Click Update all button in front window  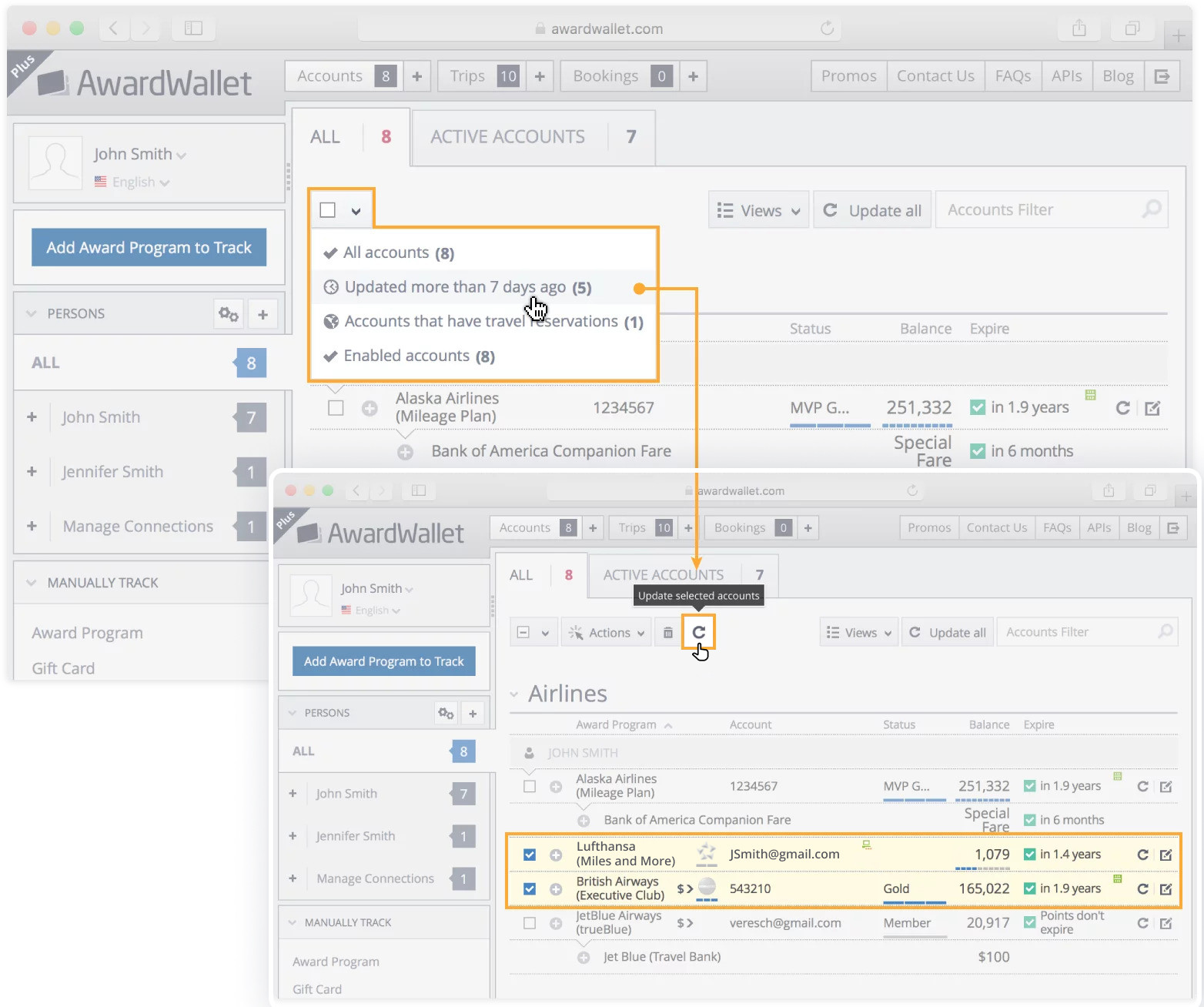point(948,633)
